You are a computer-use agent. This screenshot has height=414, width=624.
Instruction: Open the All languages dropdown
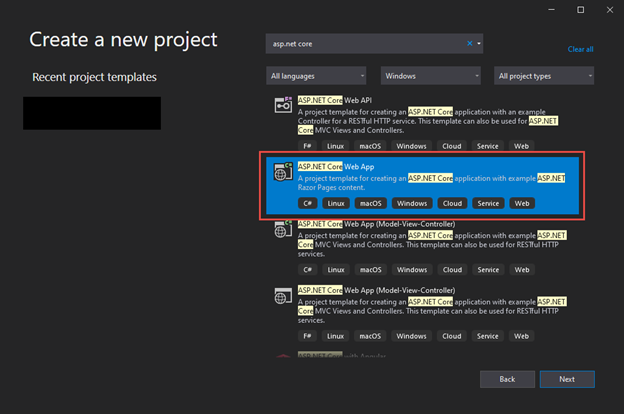(x=316, y=76)
